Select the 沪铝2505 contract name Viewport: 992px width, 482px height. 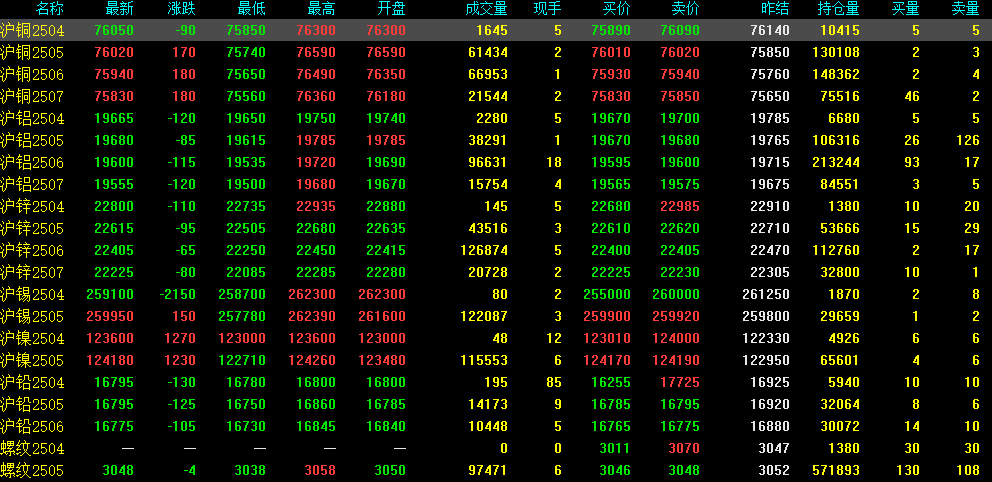[x=32, y=140]
